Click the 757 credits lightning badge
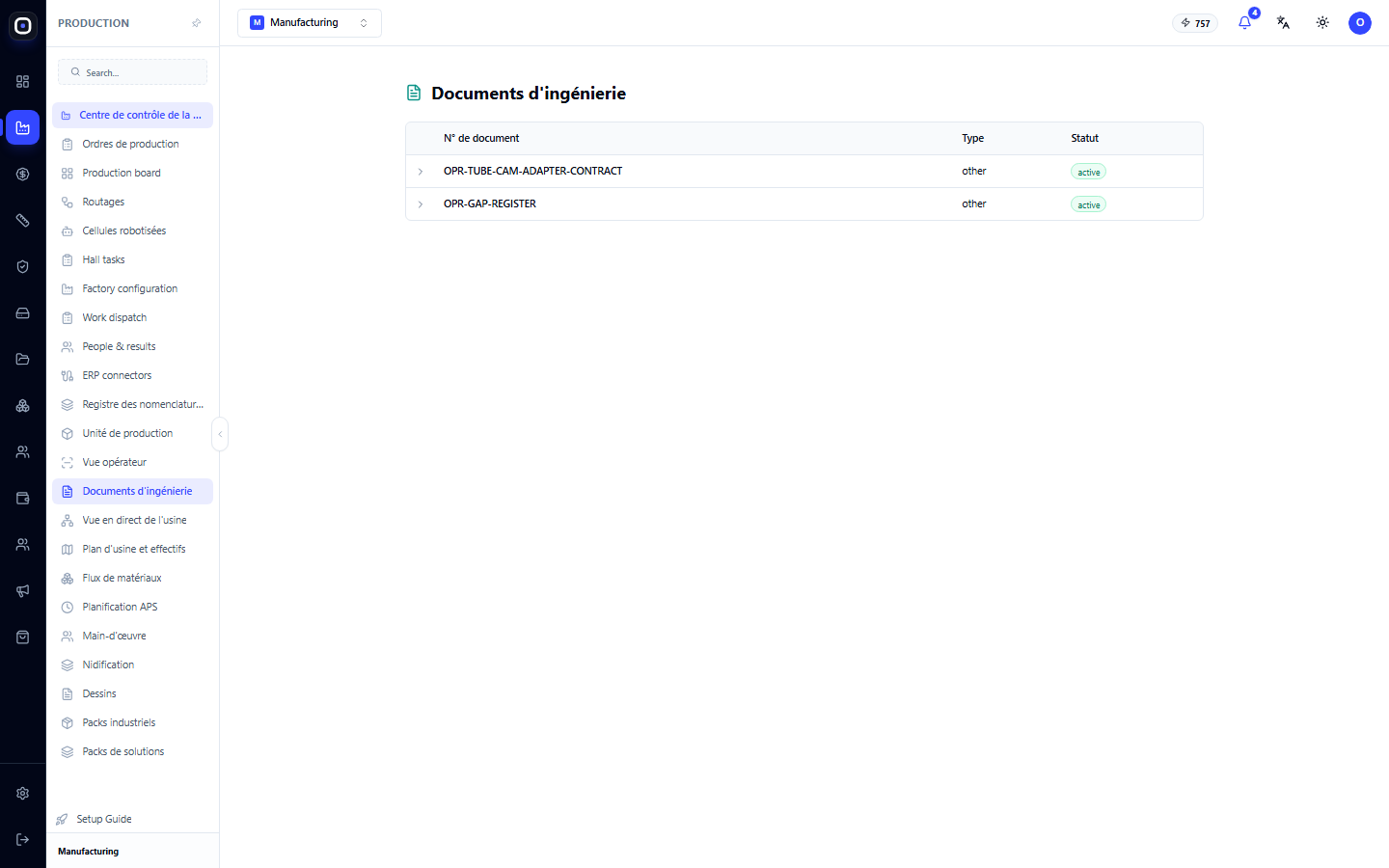Screen dimensions: 1389x868 [x=1195, y=23]
